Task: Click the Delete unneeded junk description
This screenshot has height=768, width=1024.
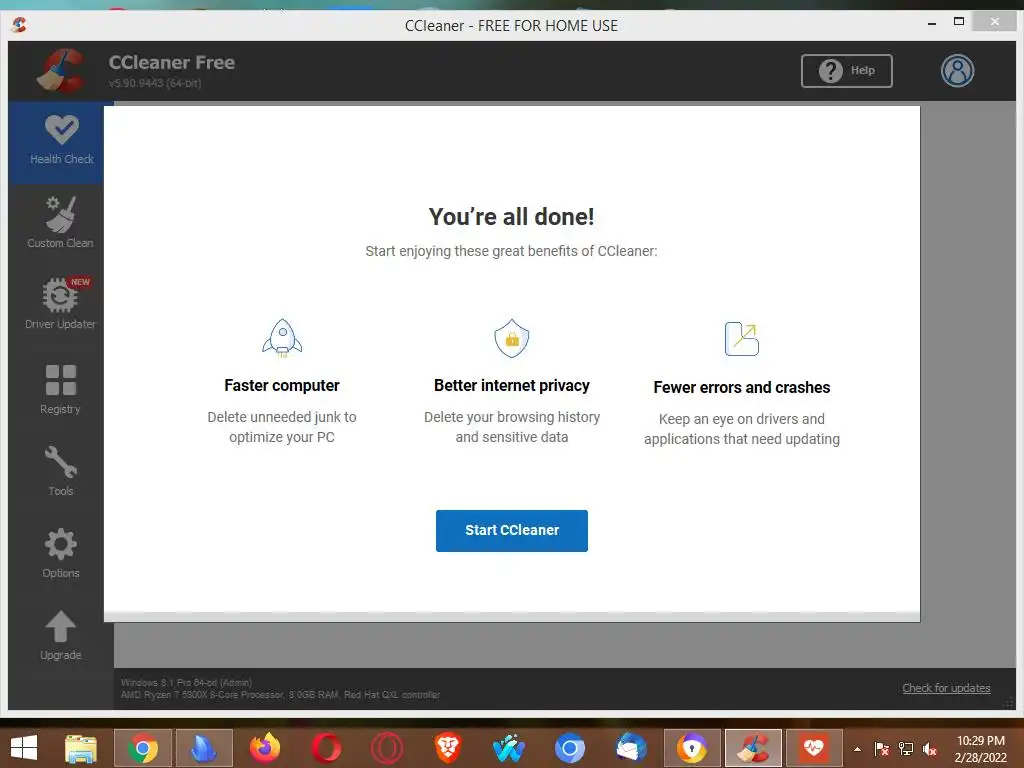Action: (282, 427)
